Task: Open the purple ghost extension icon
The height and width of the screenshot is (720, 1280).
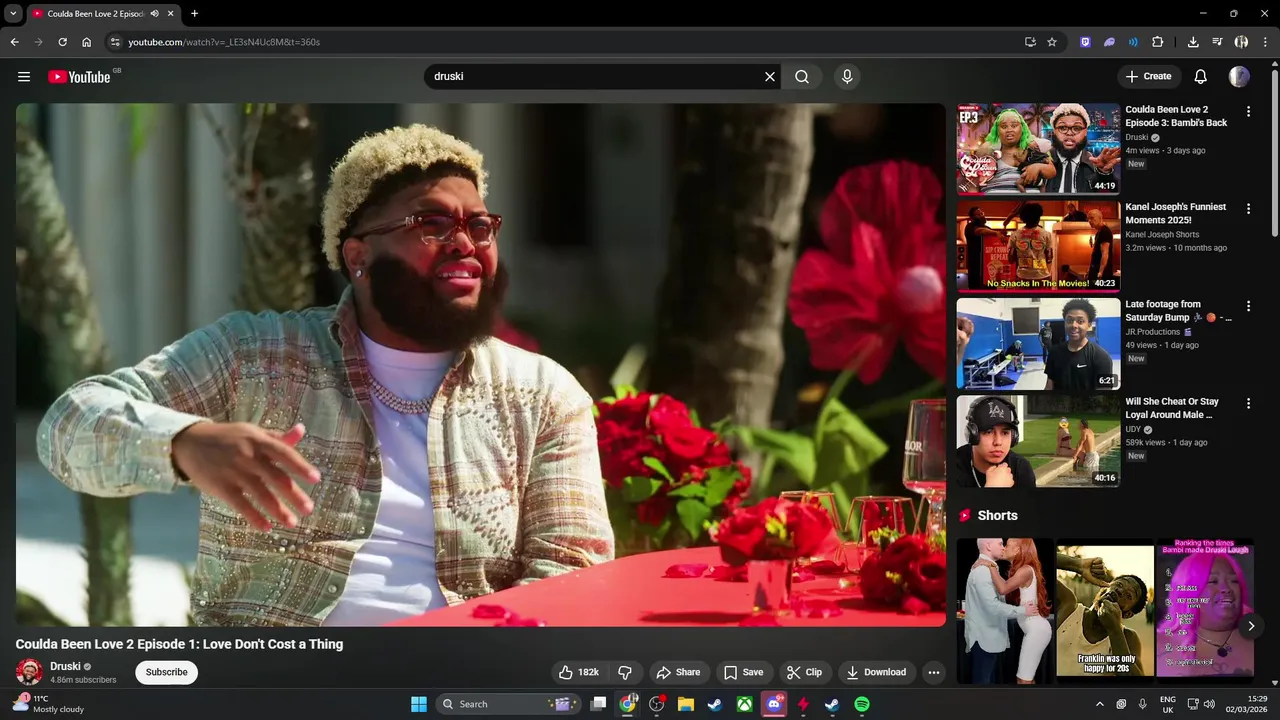Action: click(1109, 42)
